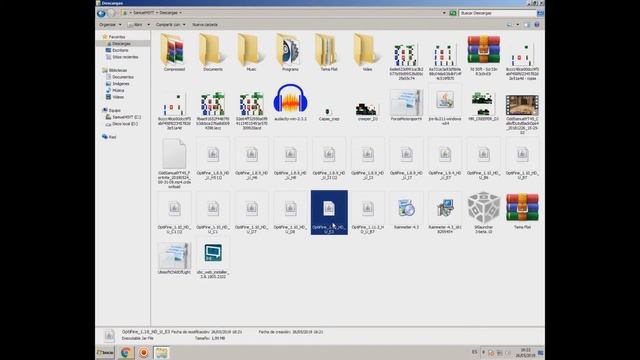Change the view with the view icon
The image size is (640, 360).
coord(509,24)
